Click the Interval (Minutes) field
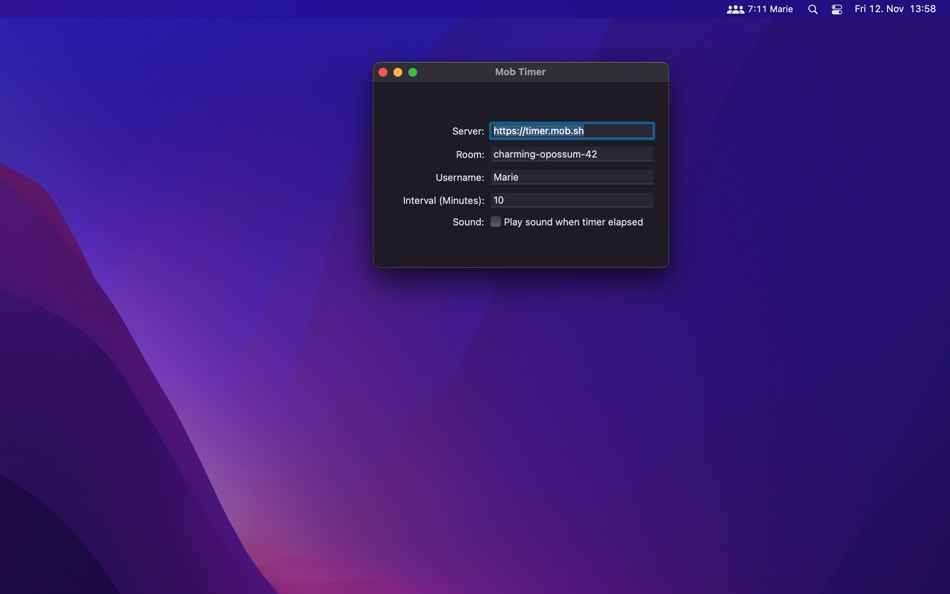This screenshot has width=950, height=594. (572, 200)
